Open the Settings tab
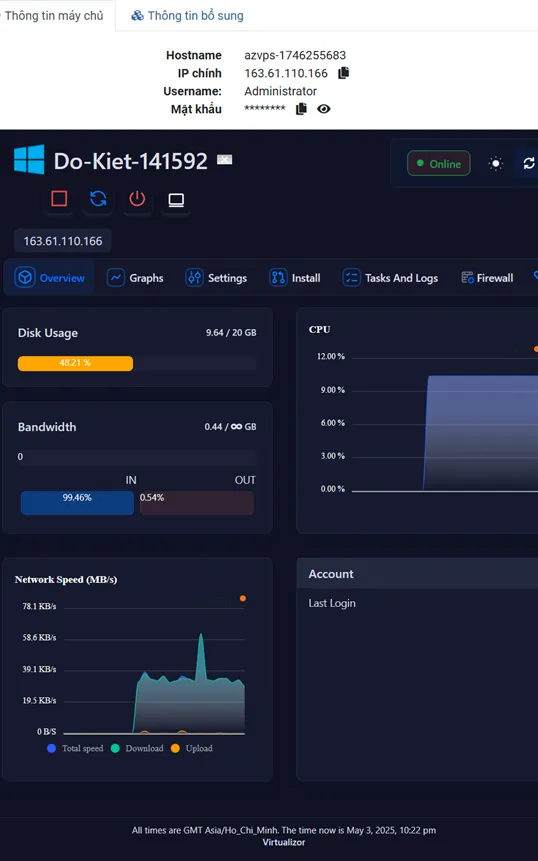The image size is (538, 861). pyautogui.click(x=216, y=278)
